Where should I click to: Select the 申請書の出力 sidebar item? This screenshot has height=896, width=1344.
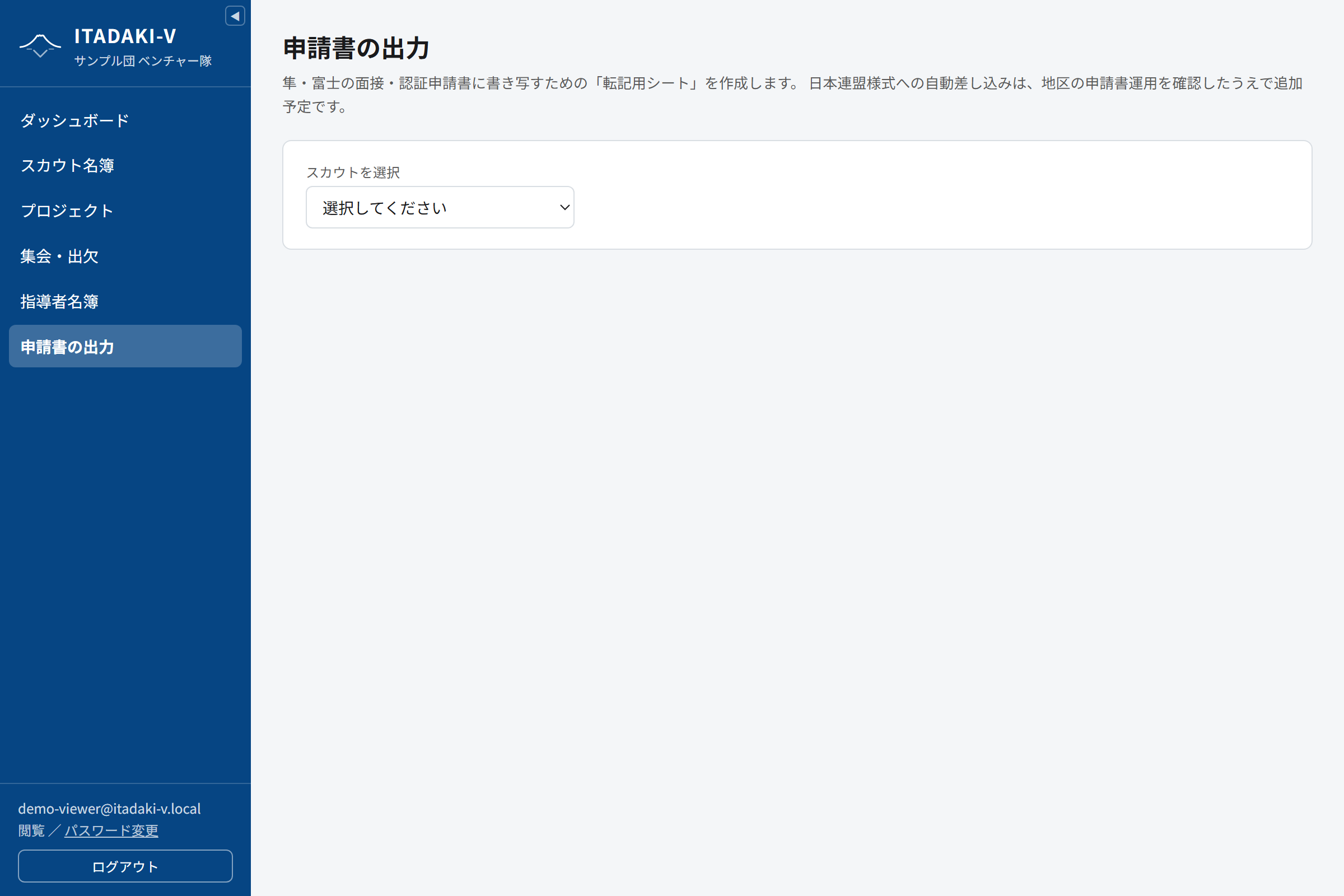125,346
